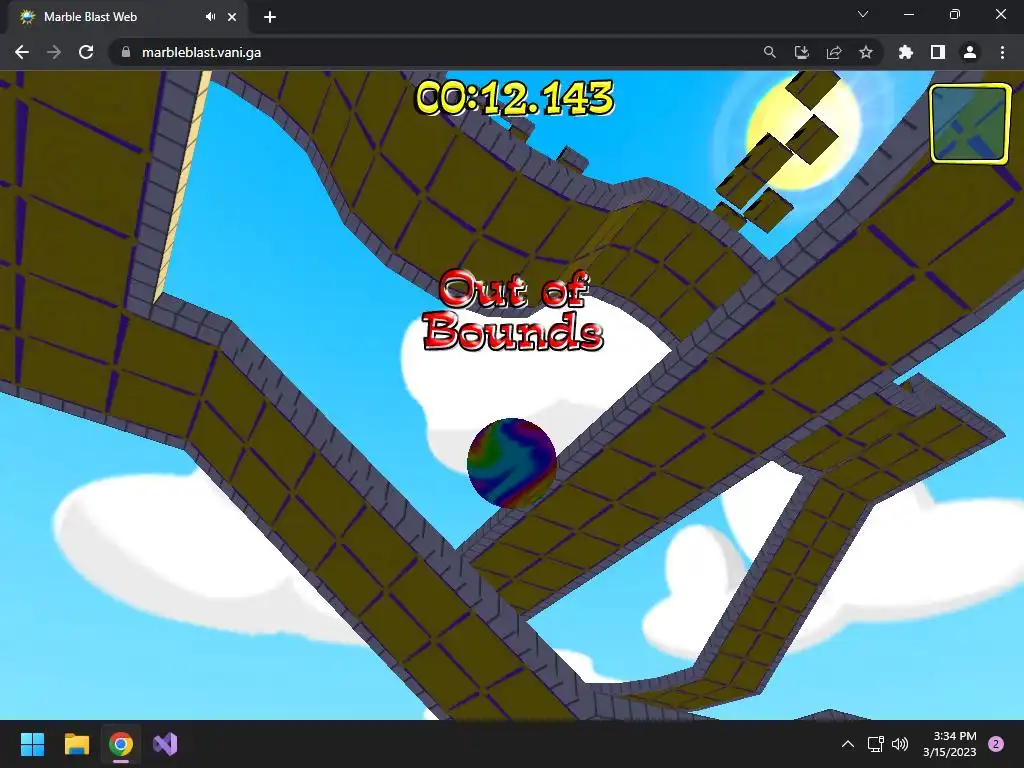The width and height of the screenshot is (1024, 768).
Task: Close the Marble Blast Web tab
Action: (x=232, y=17)
